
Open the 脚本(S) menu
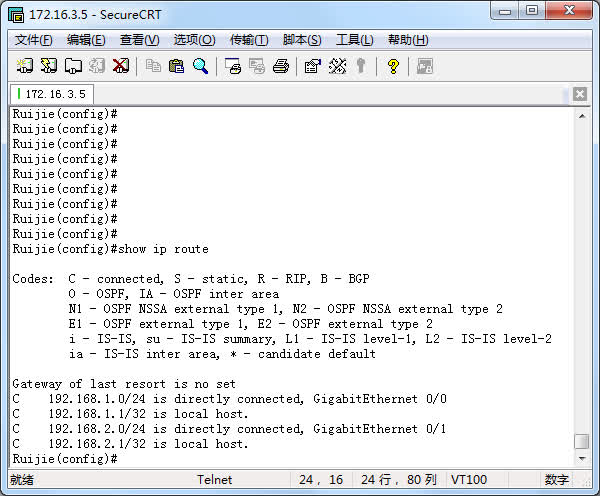pos(302,40)
